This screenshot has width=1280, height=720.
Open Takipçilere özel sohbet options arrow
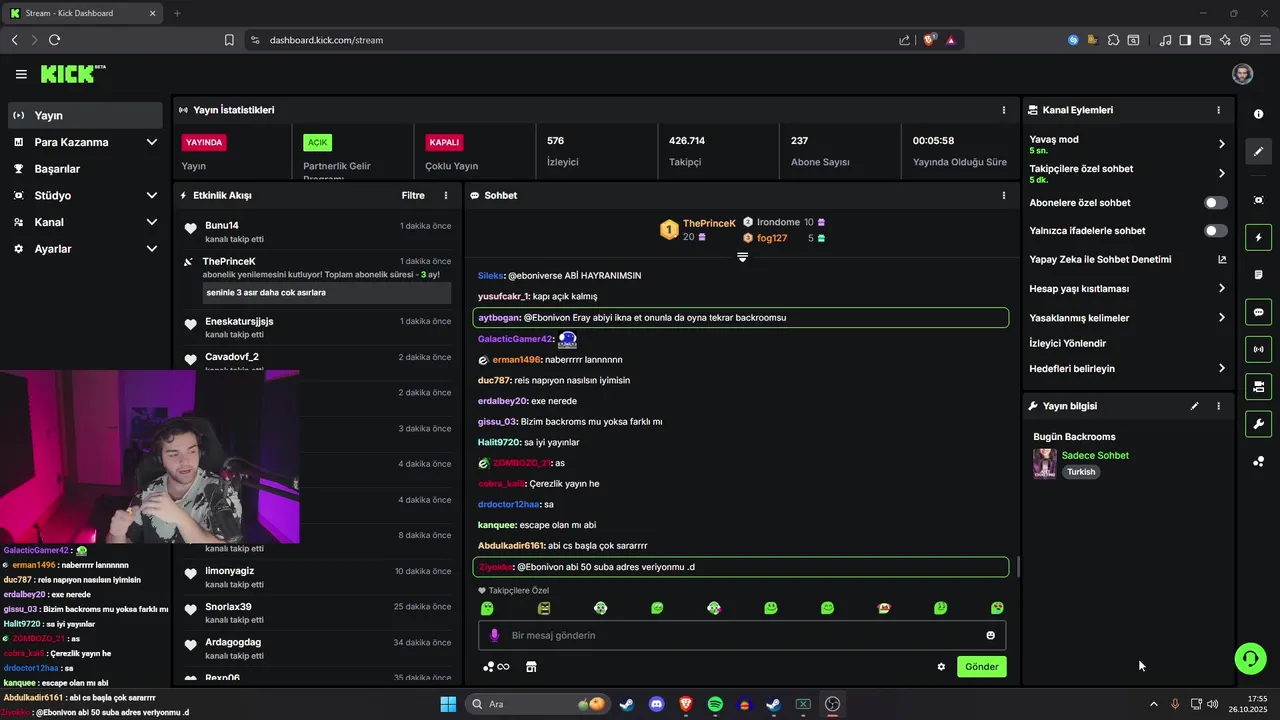click(x=1221, y=173)
